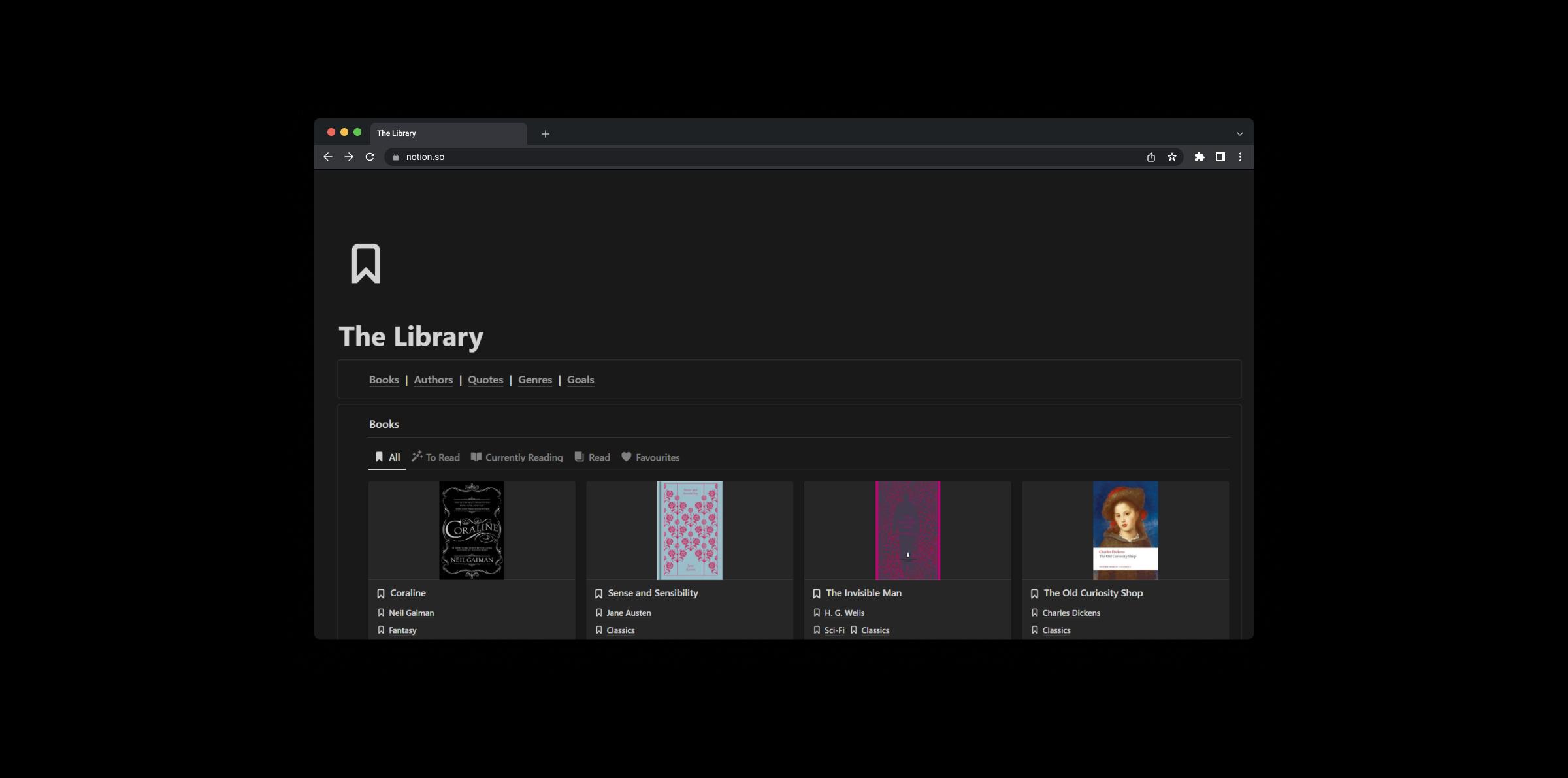Click the bookmark icon beside Jane Austen
The width and height of the screenshot is (1568, 778).
click(598, 613)
